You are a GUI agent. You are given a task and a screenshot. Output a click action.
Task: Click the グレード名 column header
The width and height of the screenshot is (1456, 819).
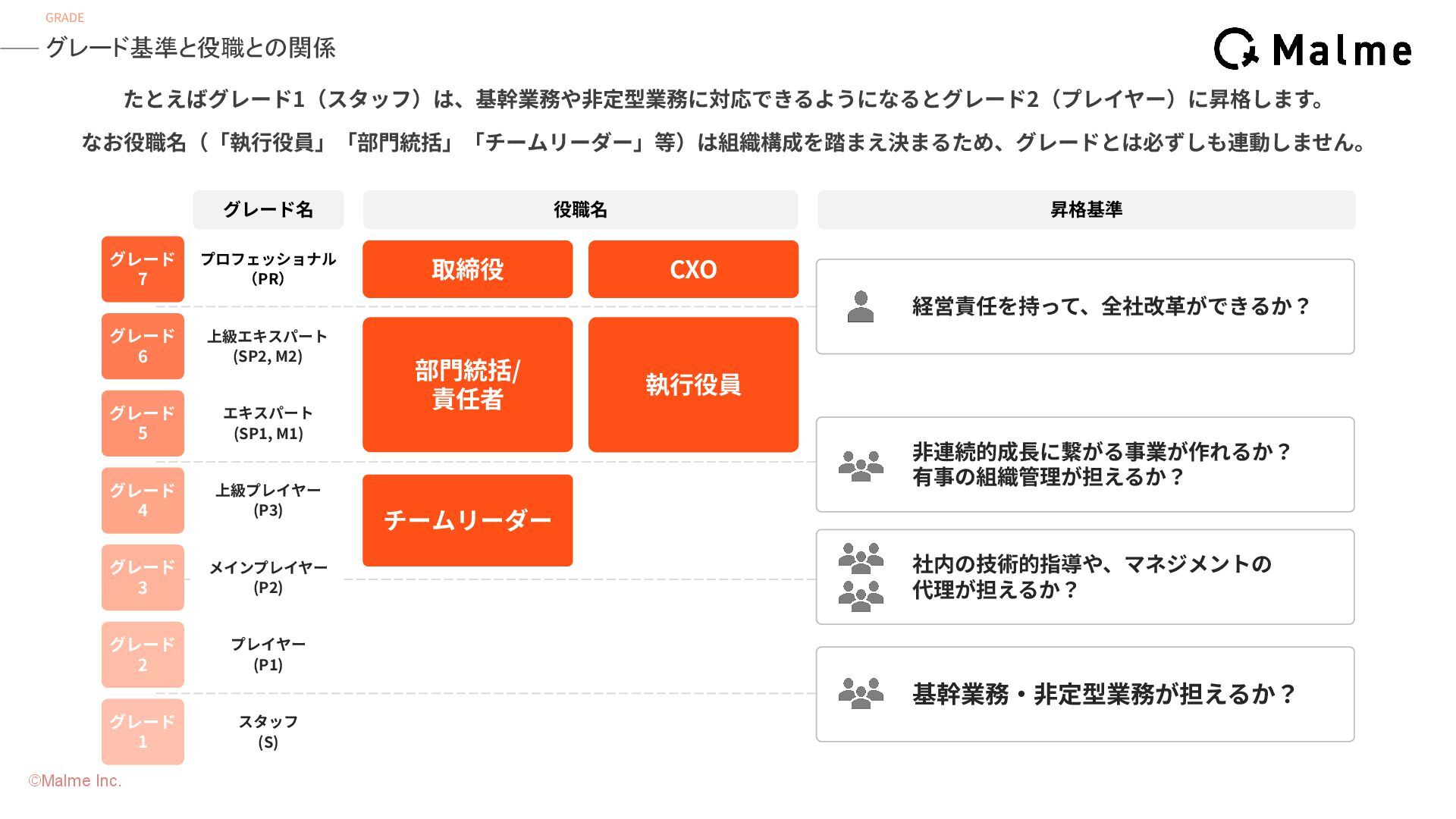pyautogui.click(x=268, y=210)
